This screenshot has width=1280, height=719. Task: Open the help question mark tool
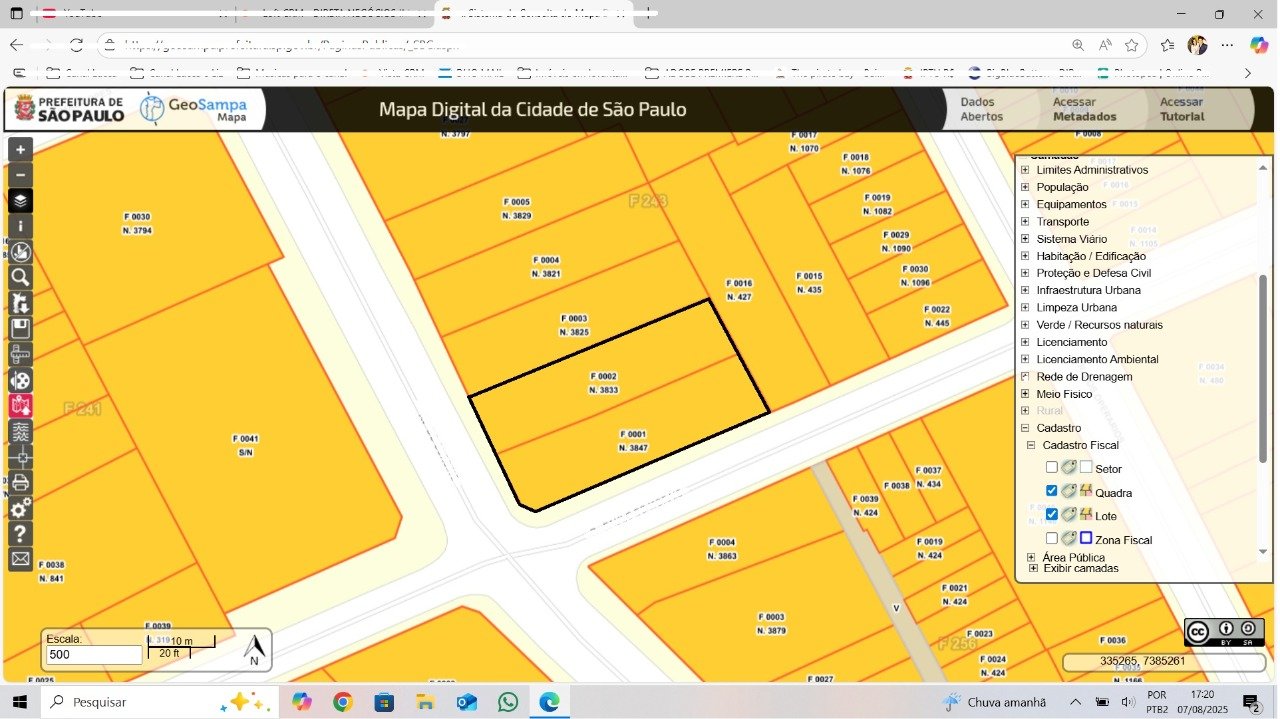(x=20, y=534)
